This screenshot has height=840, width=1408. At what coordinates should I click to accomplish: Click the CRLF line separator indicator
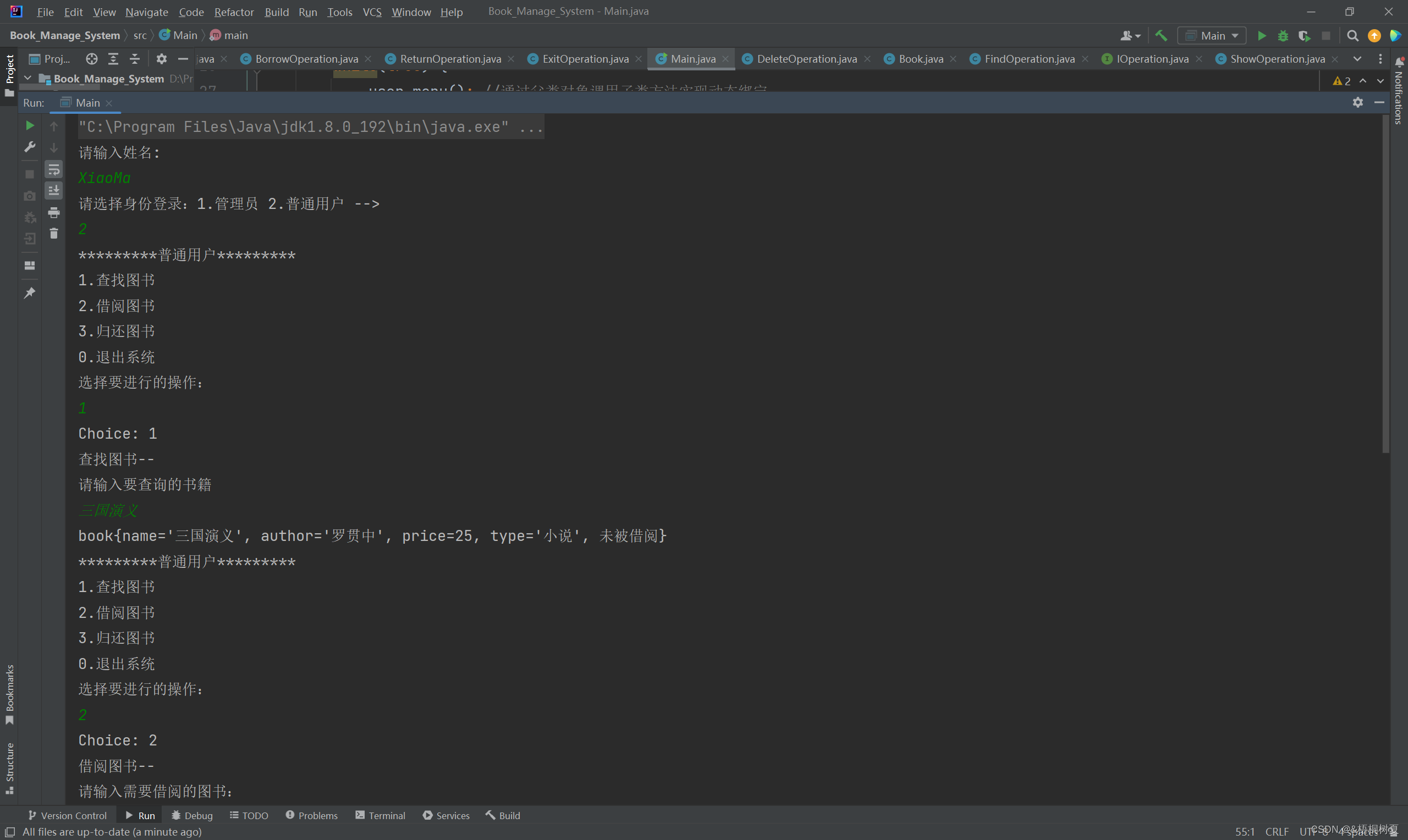[1277, 831]
